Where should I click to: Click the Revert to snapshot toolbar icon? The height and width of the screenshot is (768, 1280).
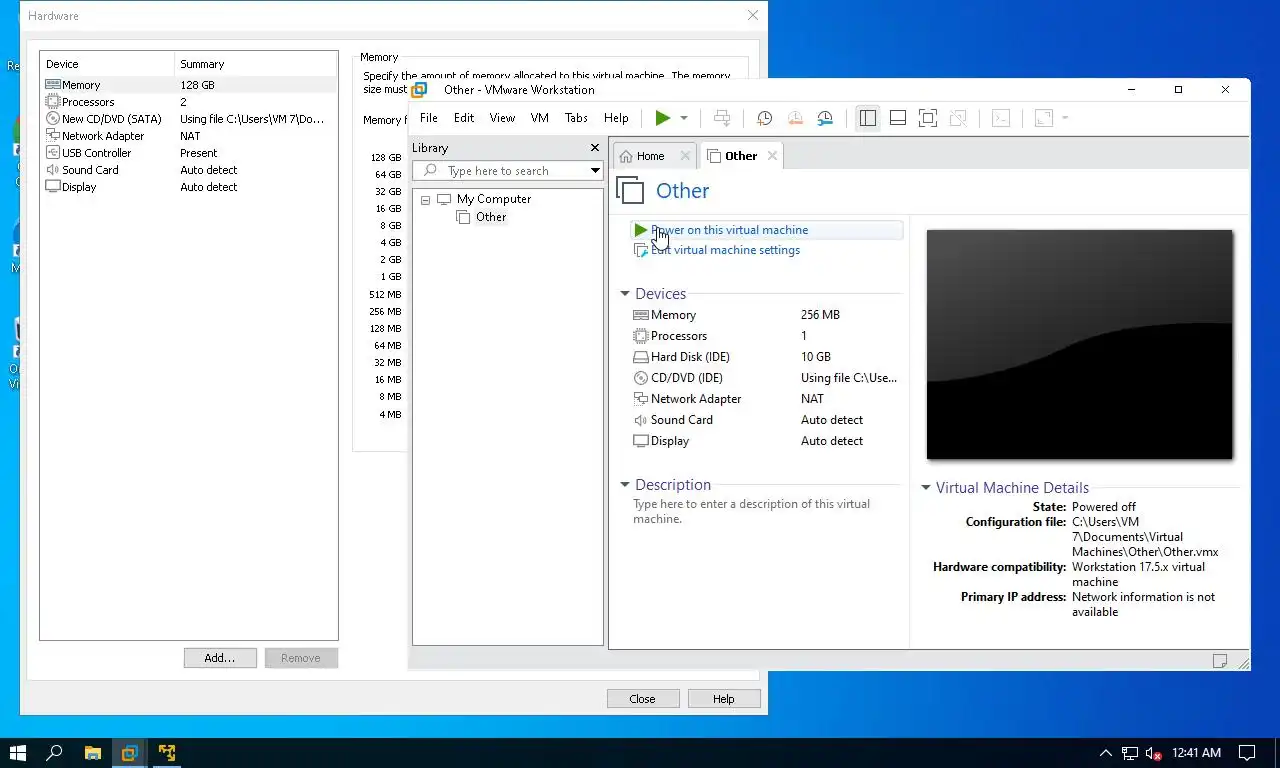[795, 118]
